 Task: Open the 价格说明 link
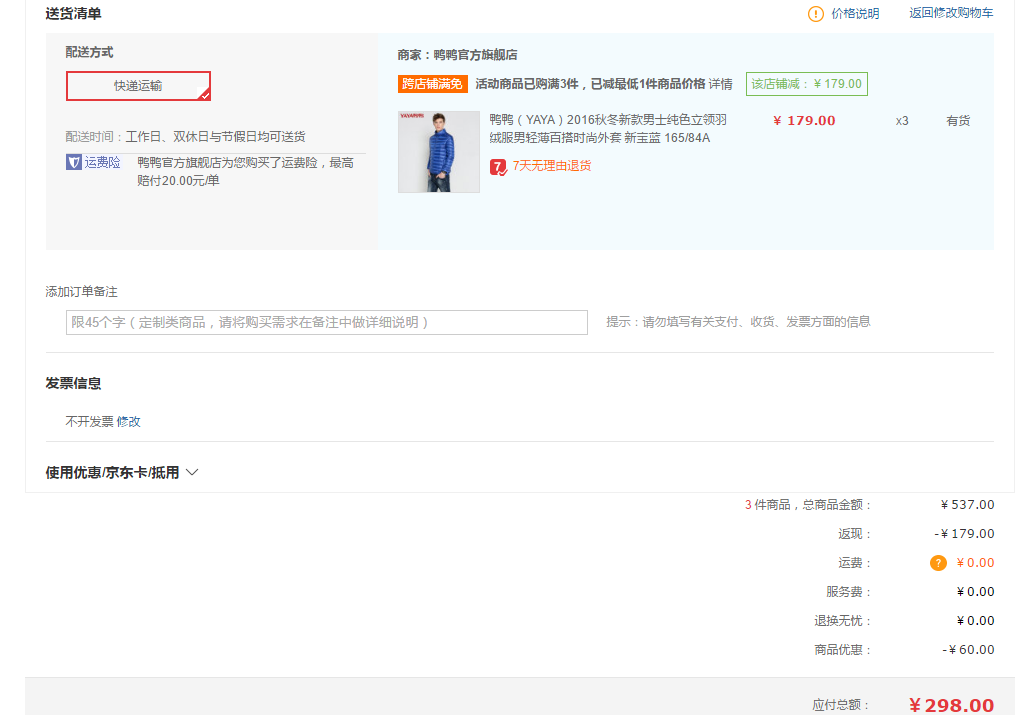point(855,14)
